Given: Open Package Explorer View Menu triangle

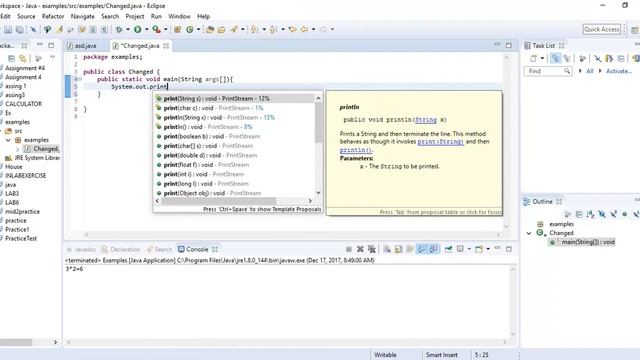Looking at the screenshot, I should tap(52, 58).
